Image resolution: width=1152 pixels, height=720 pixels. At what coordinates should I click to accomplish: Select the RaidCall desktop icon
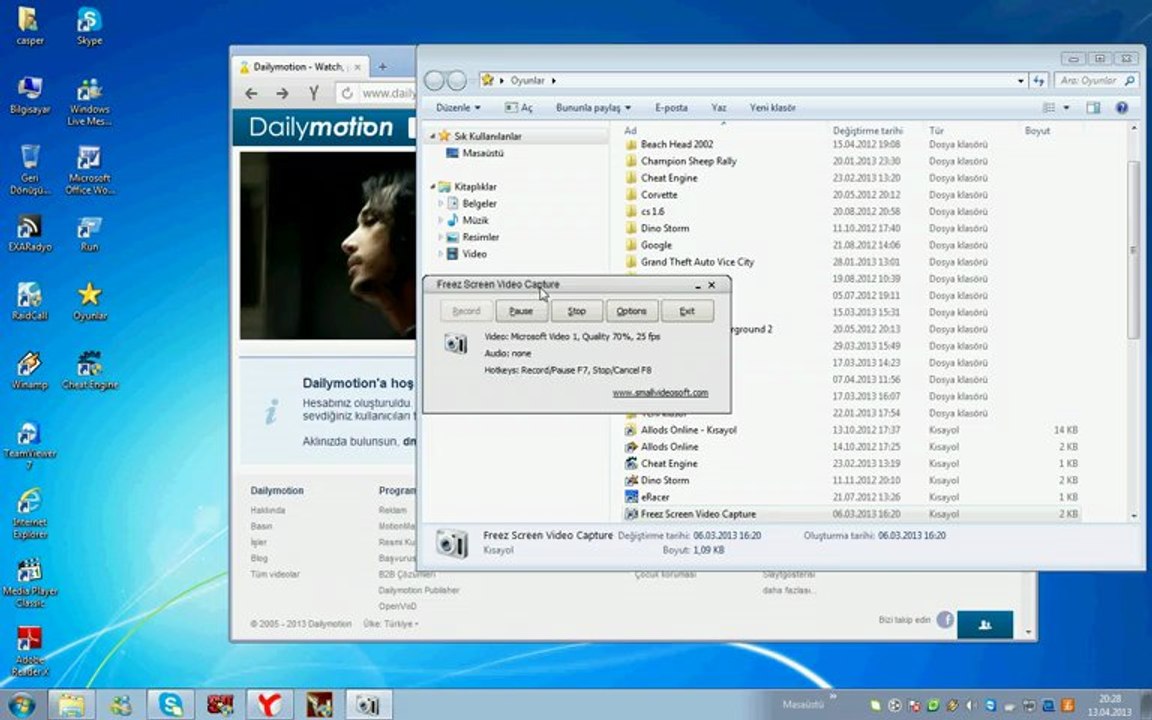30,300
